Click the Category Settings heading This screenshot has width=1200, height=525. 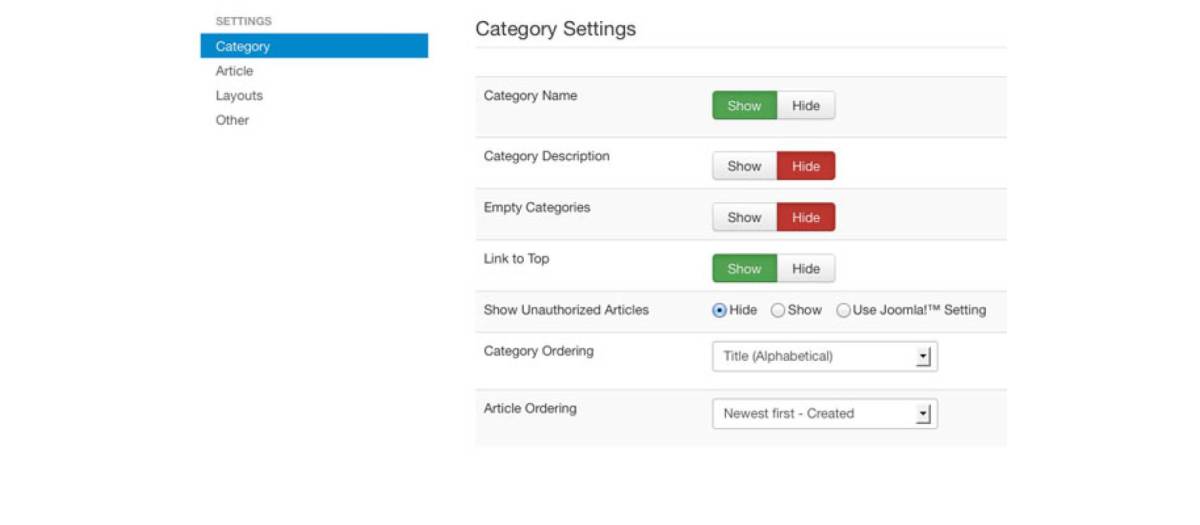click(x=555, y=29)
